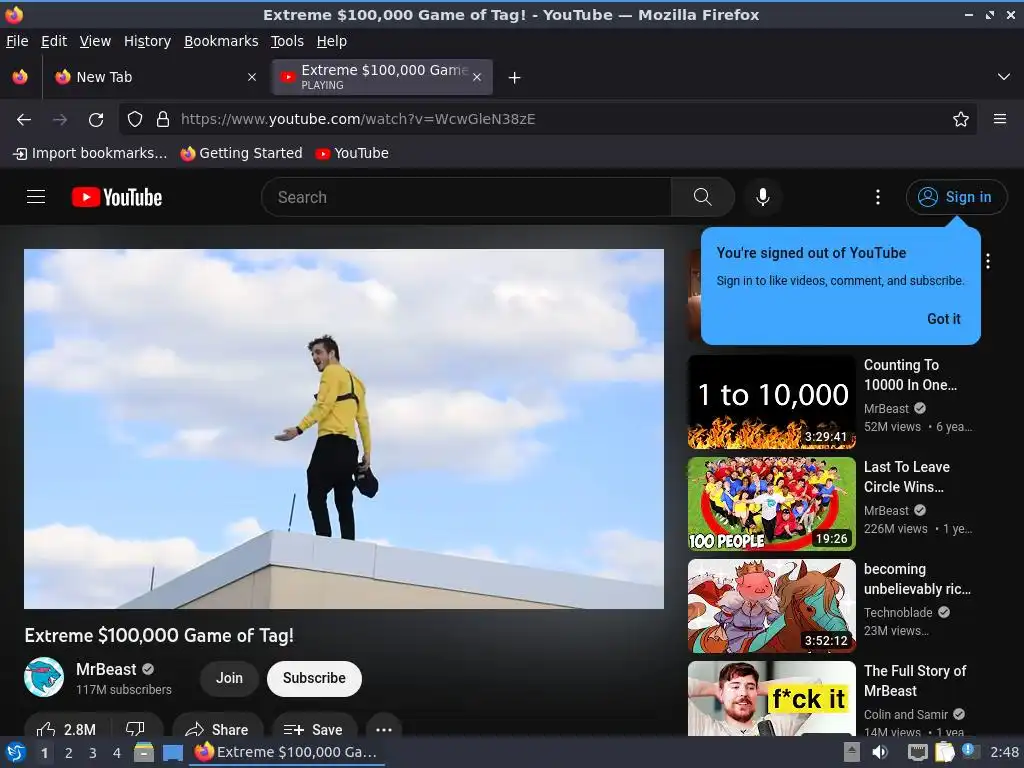
Task: Open the MrBeast channel avatar
Action: coord(44,677)
